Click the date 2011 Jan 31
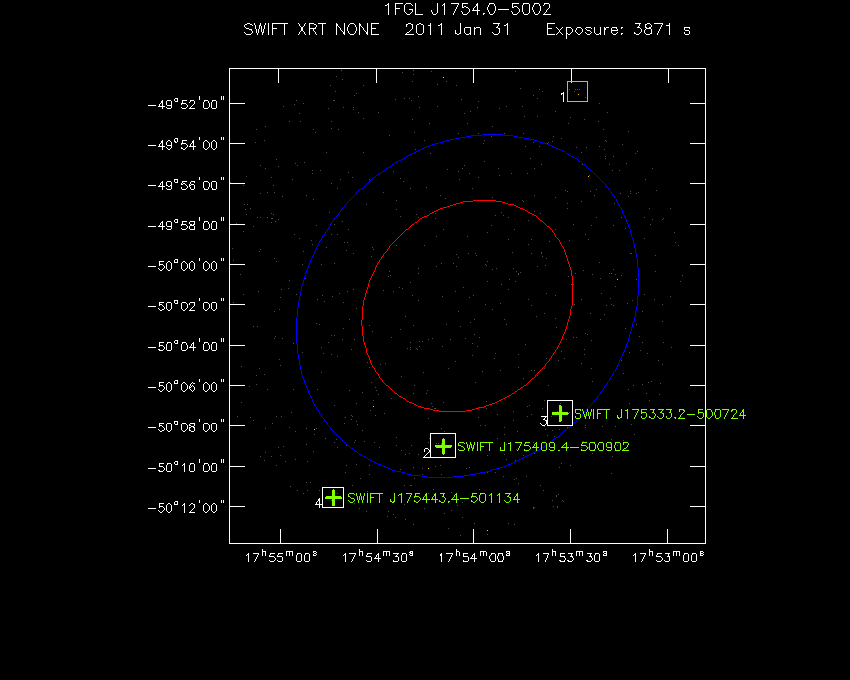This screenshot has height=680, width=850. 457,29
